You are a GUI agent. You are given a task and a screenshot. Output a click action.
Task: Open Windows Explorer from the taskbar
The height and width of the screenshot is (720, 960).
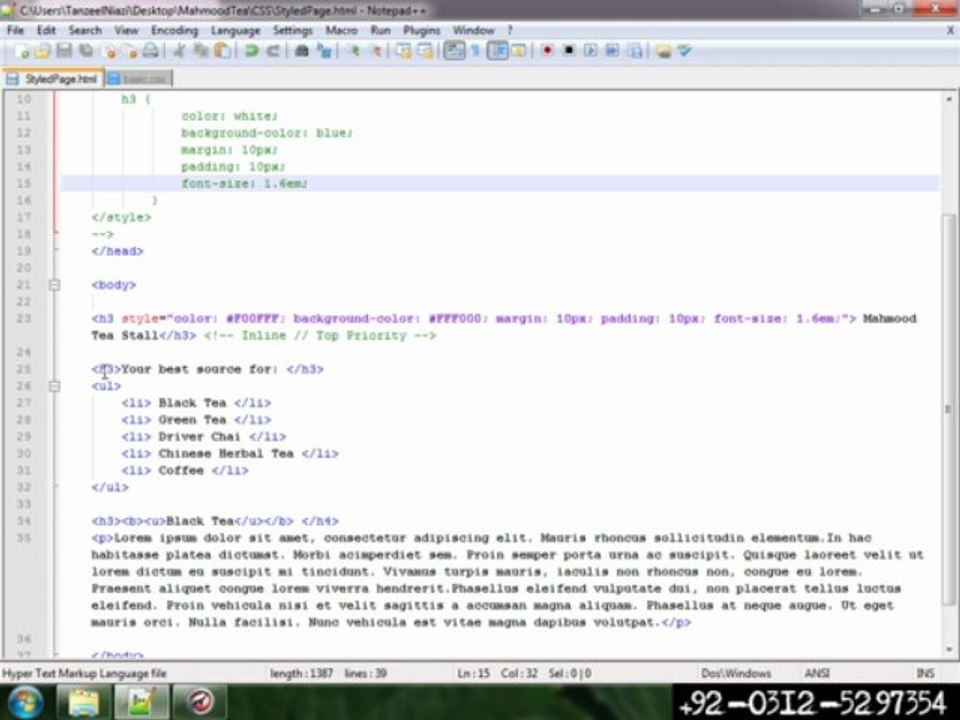[x=83, y=702]
